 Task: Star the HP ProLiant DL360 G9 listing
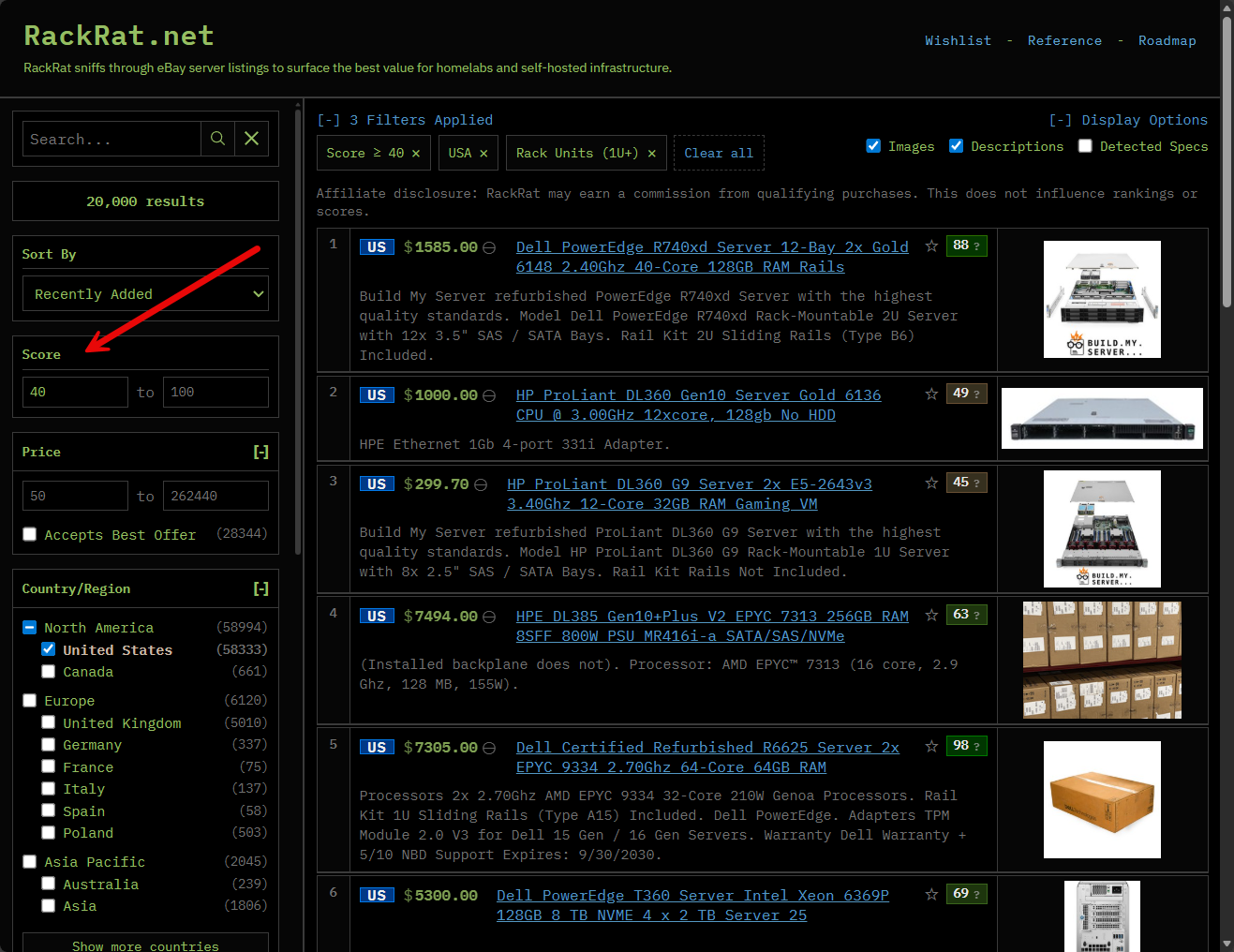(931, 483)
